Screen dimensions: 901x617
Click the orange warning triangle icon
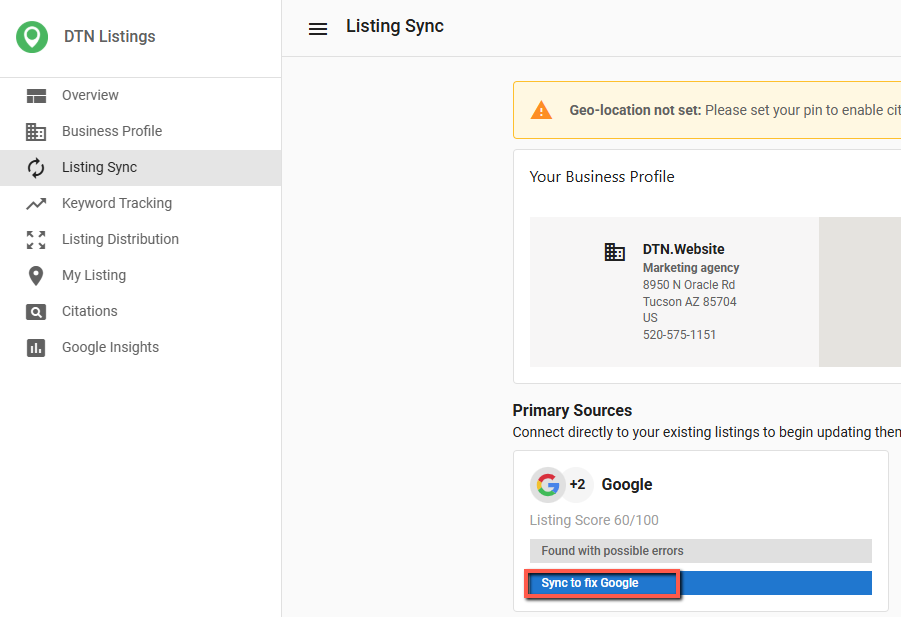click(x=541, y=110)
